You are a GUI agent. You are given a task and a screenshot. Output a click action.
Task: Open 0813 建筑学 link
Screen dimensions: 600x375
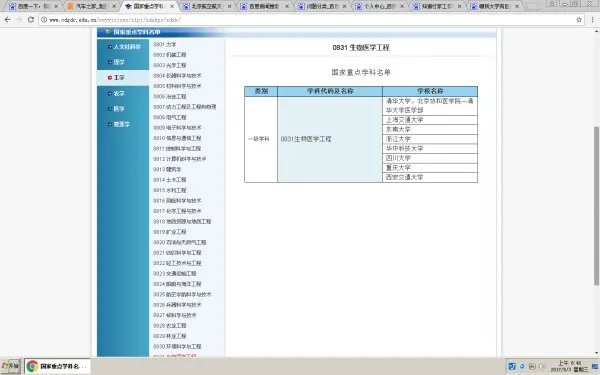pos(167,169)
